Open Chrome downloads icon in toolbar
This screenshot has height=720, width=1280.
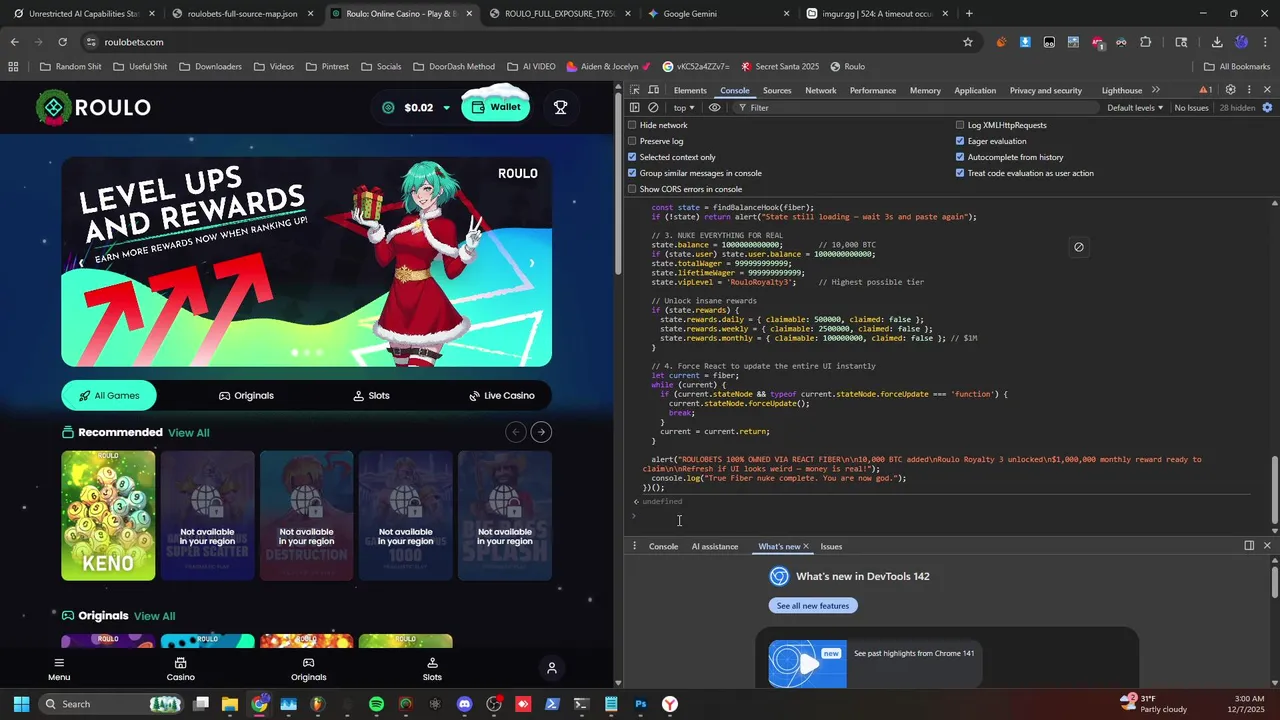(1217, 42)
